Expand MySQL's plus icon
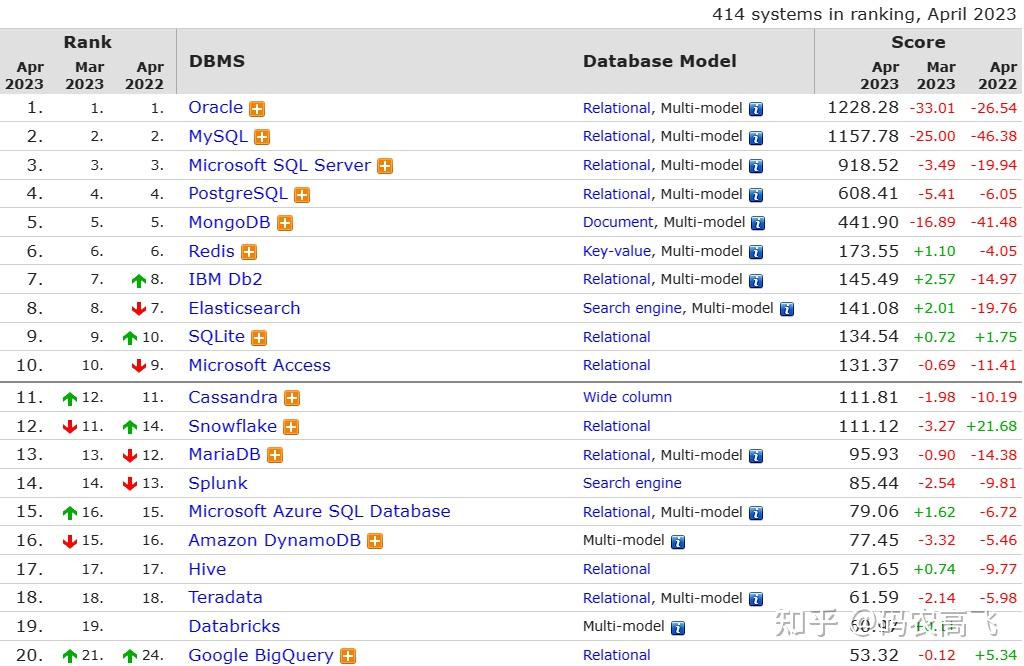The image size is (1024, 666). click(260, 137)
